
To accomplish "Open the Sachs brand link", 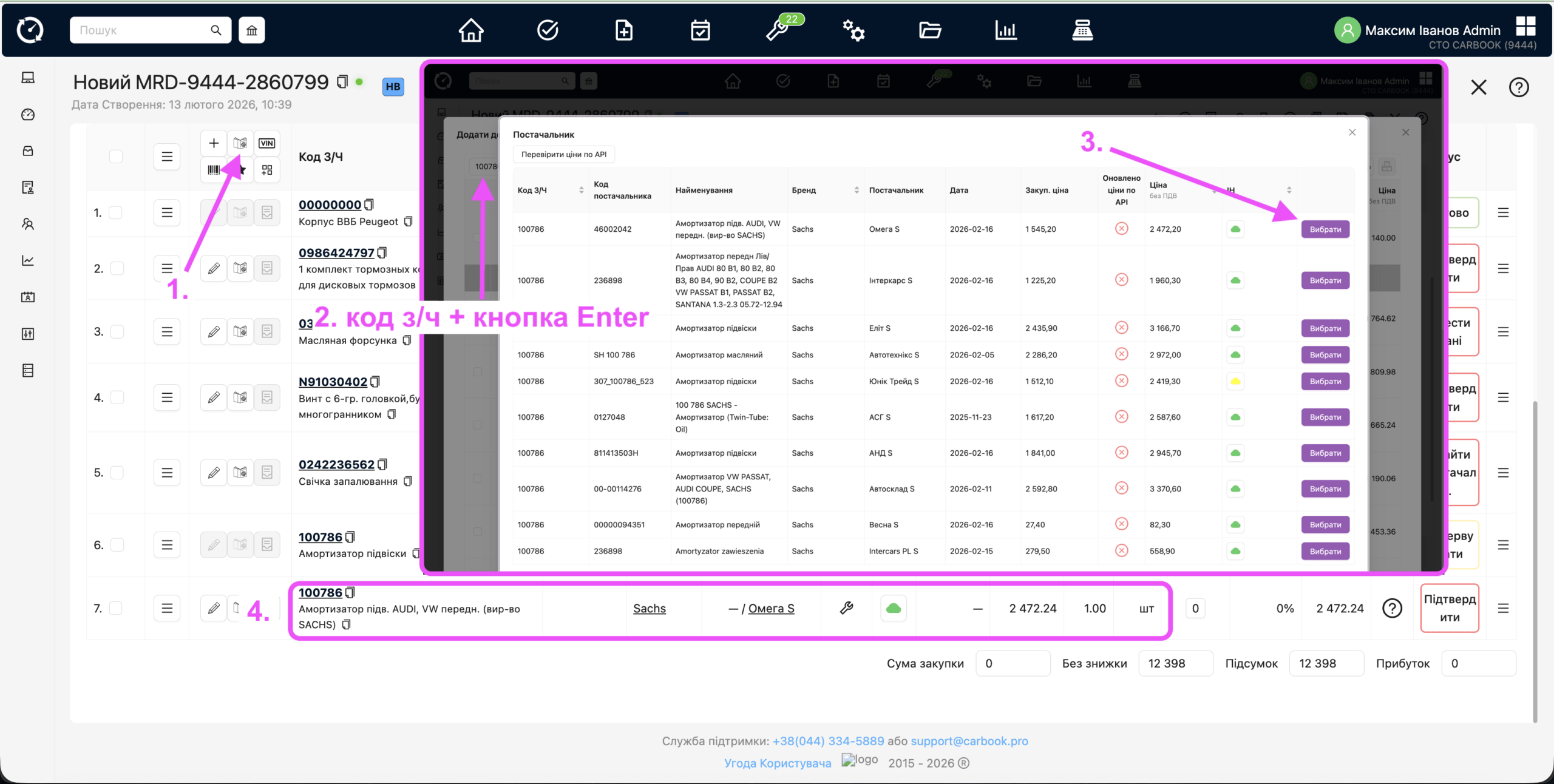I will 649,608.
